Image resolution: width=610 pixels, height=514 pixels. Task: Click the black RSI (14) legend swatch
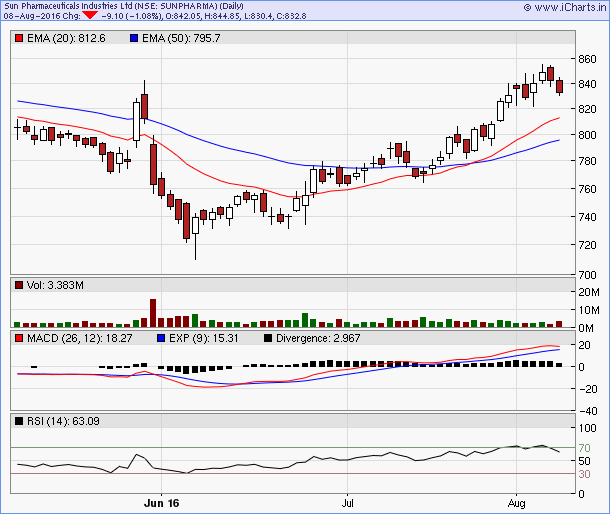point(19,421)
